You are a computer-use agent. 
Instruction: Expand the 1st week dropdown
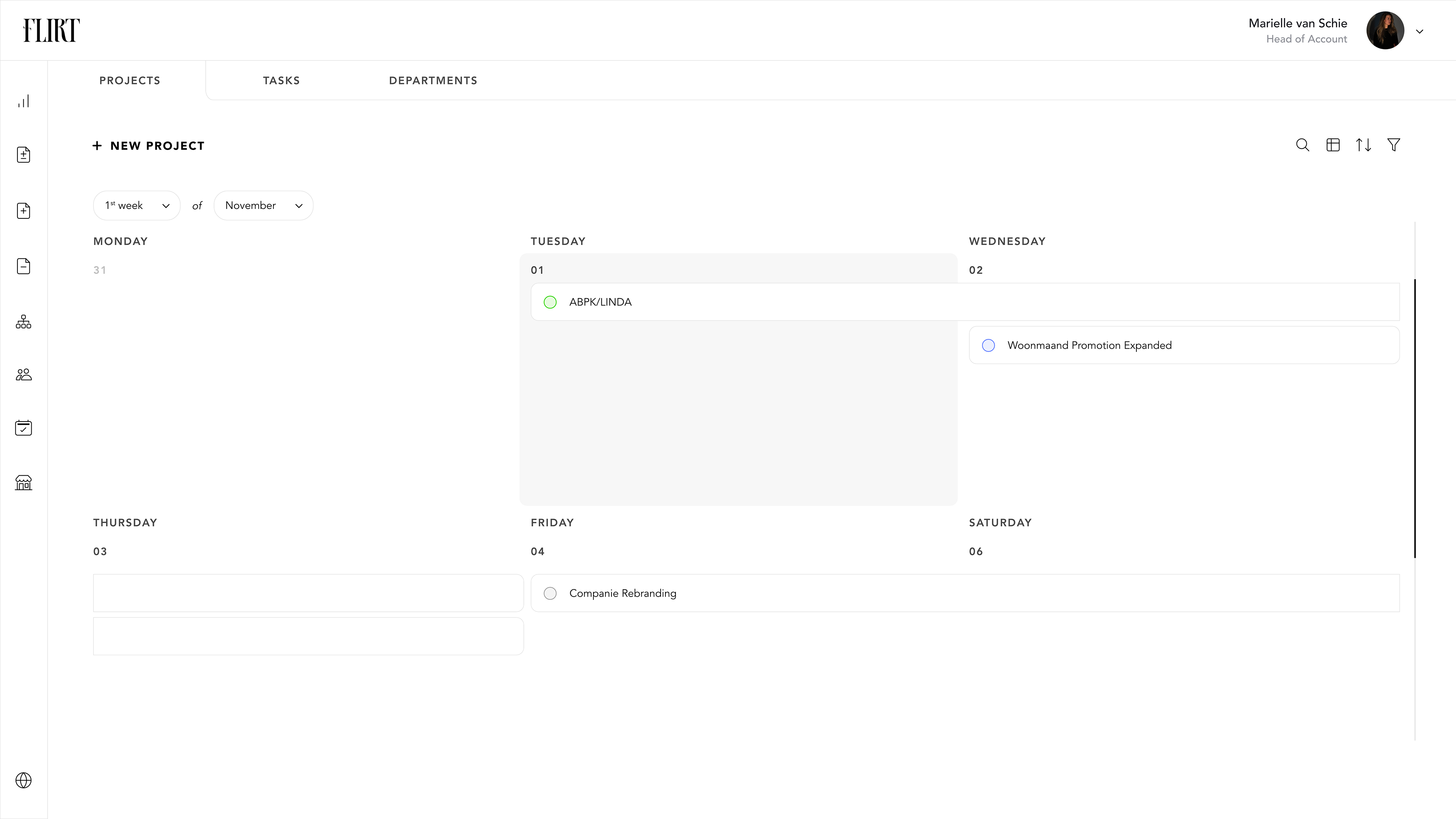137,206
